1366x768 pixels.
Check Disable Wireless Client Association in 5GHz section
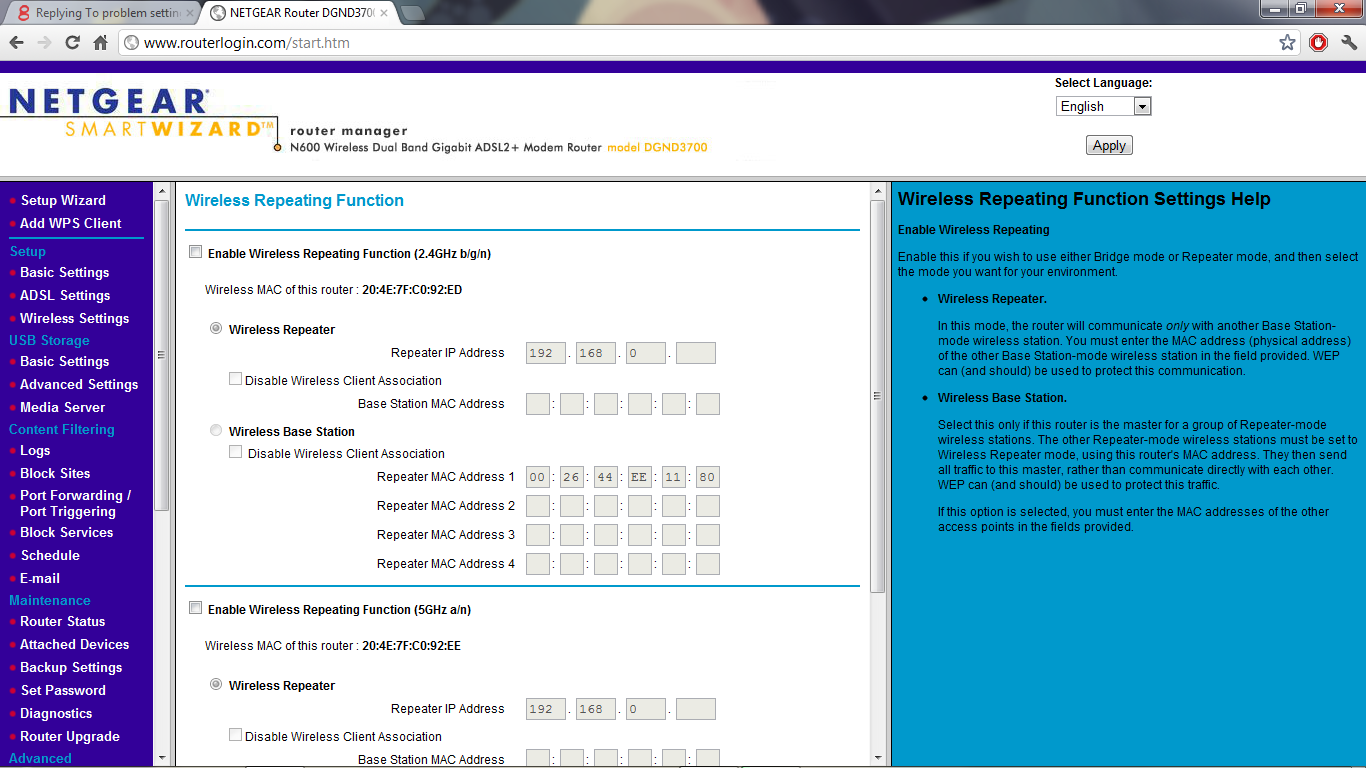click(235, 735)
